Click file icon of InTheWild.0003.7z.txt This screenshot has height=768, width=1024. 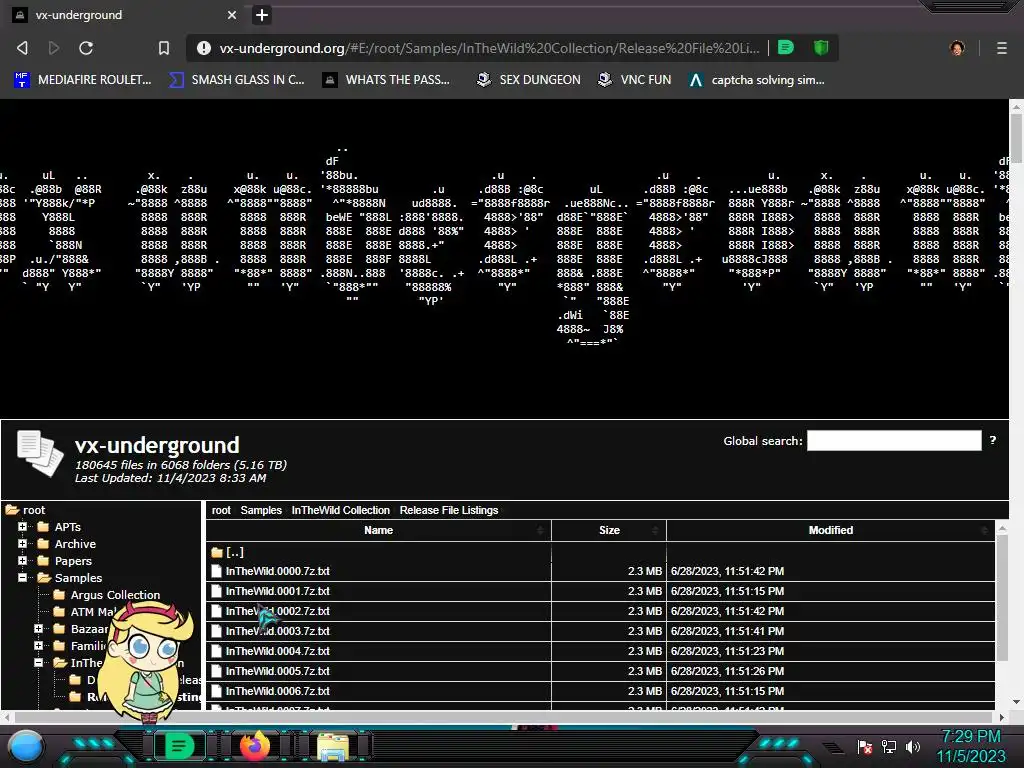tap(217, 631)
